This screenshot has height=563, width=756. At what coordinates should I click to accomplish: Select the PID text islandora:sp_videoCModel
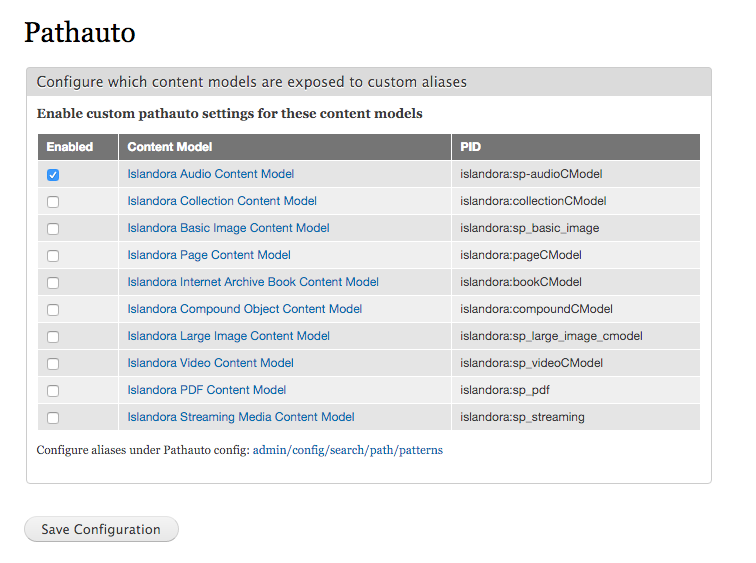click(531, 363)
